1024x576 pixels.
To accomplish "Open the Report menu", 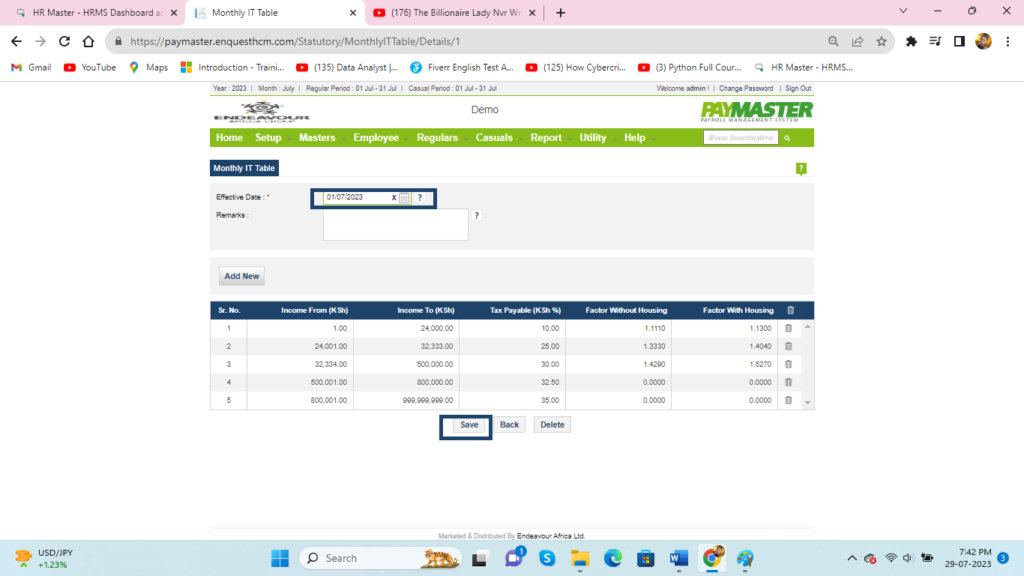I will coord(546,138).
